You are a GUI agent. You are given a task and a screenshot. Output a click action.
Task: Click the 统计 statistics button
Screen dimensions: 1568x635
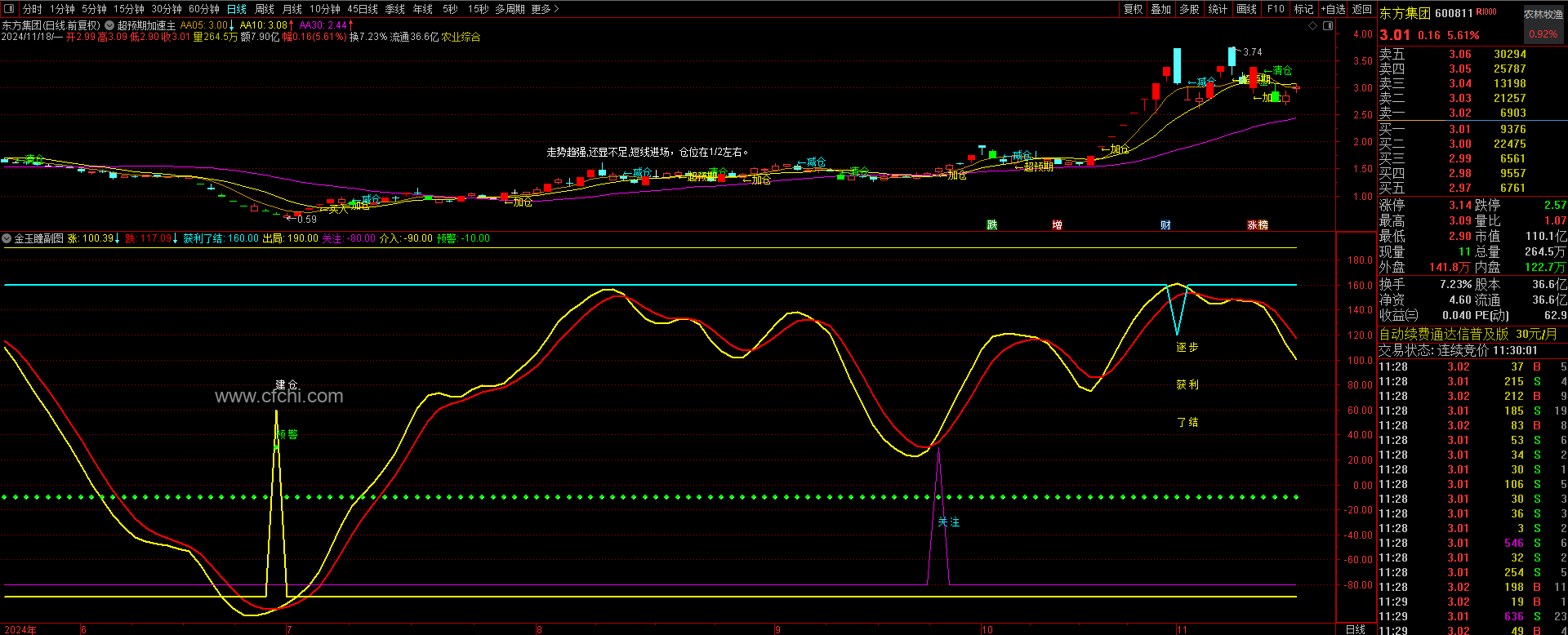pos(1218,9)
